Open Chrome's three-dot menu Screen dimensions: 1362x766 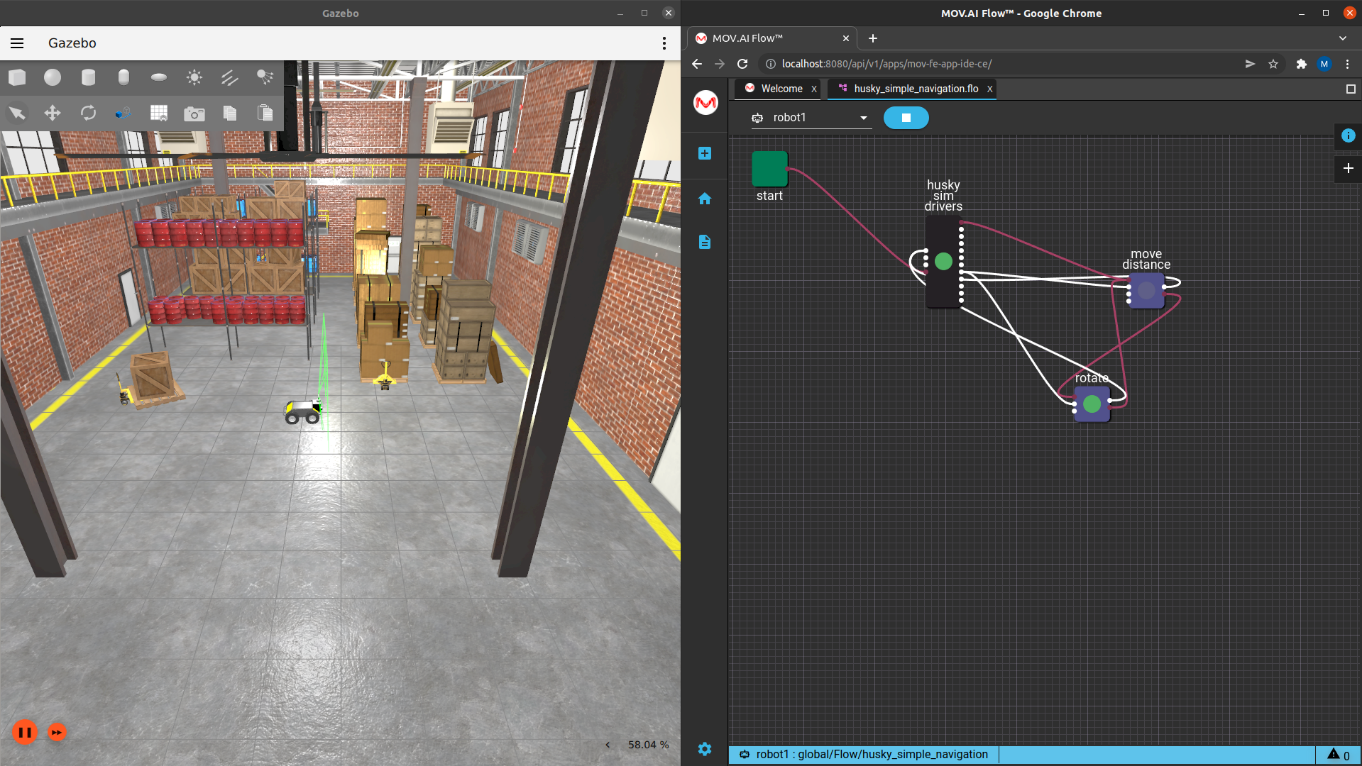click(x=1348, y=63)
